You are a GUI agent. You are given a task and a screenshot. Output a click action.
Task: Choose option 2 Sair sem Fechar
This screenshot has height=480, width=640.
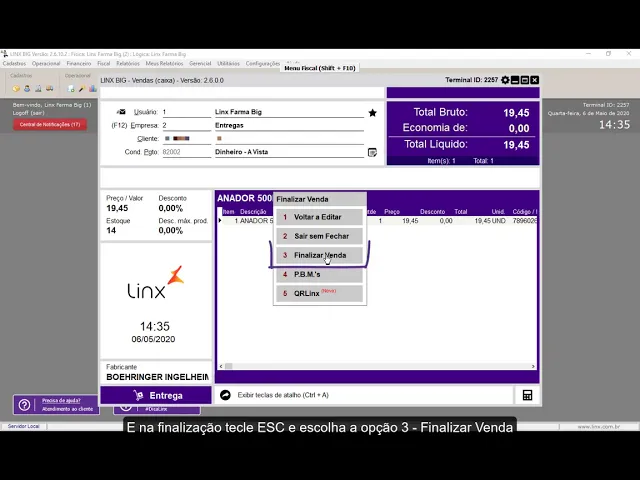click(319, 236)
